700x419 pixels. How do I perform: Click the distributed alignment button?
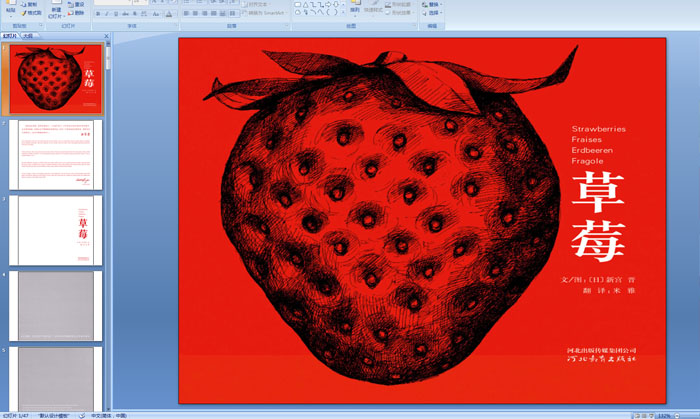222,13
